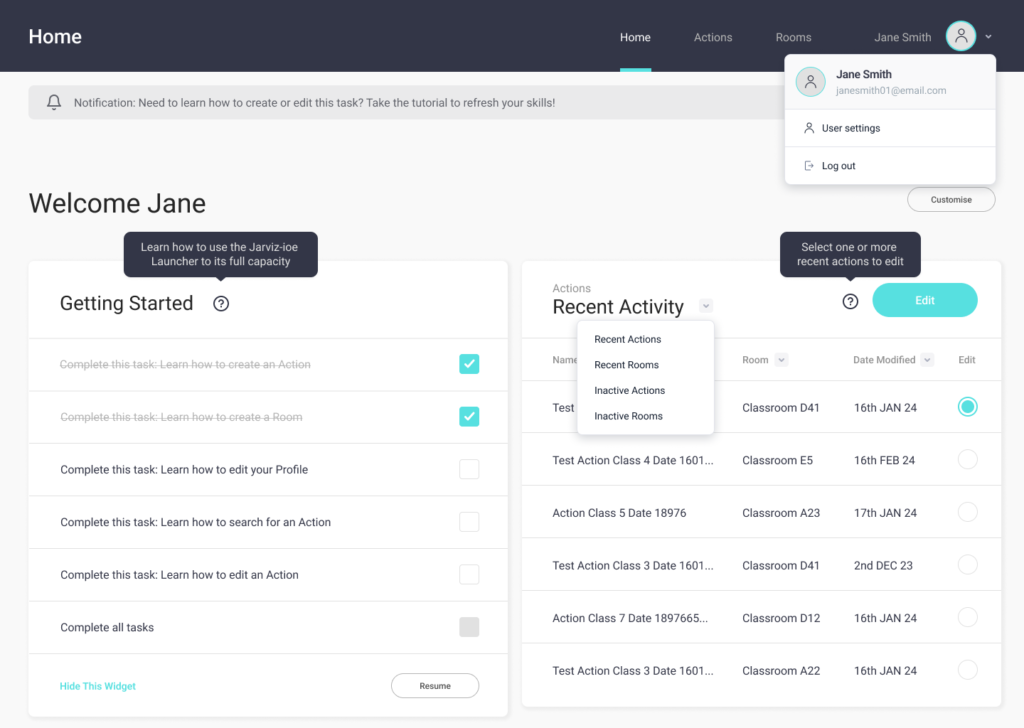Click the Hide This Widget link

point(98,686)
